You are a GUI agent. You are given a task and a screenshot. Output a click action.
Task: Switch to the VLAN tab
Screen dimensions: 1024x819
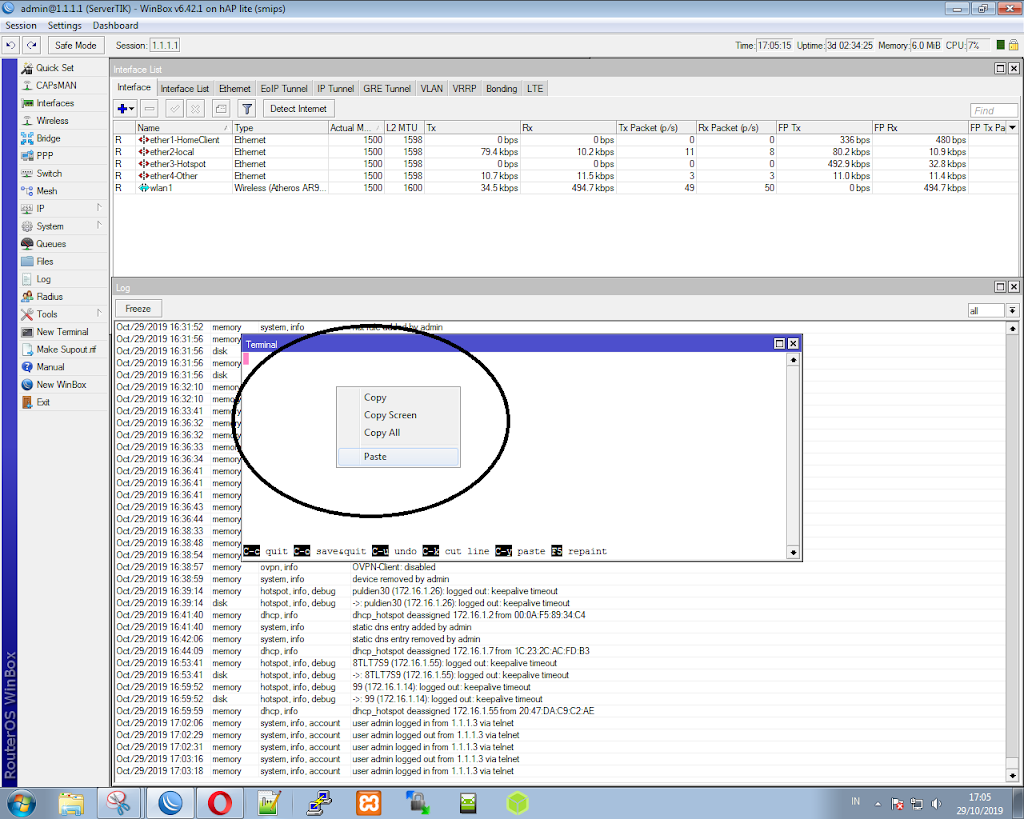pos(432,89)
